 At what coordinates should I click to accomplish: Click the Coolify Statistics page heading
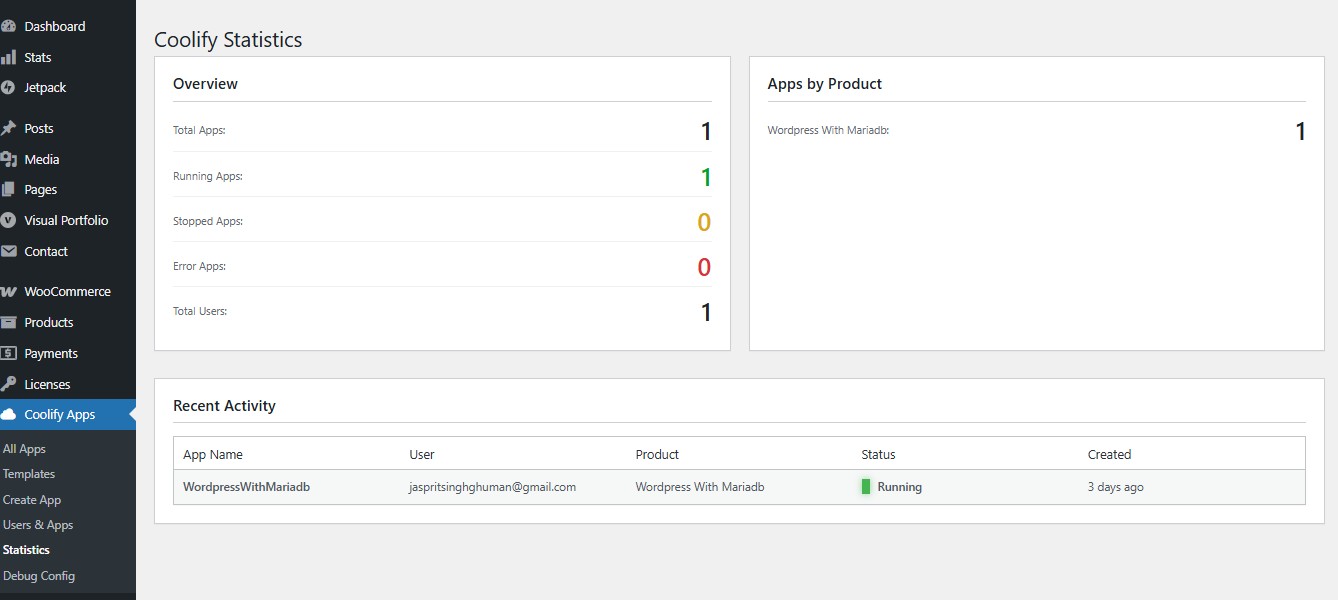(x=228, y=40)
